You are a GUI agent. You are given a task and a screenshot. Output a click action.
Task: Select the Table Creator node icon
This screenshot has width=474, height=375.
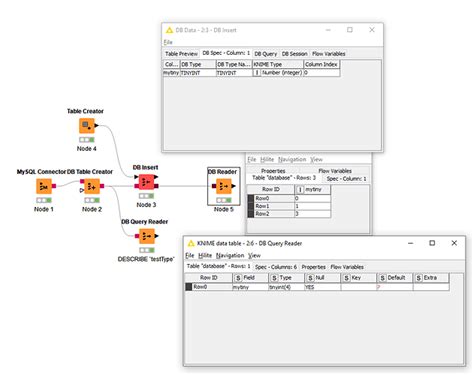(x=87, y=126)
